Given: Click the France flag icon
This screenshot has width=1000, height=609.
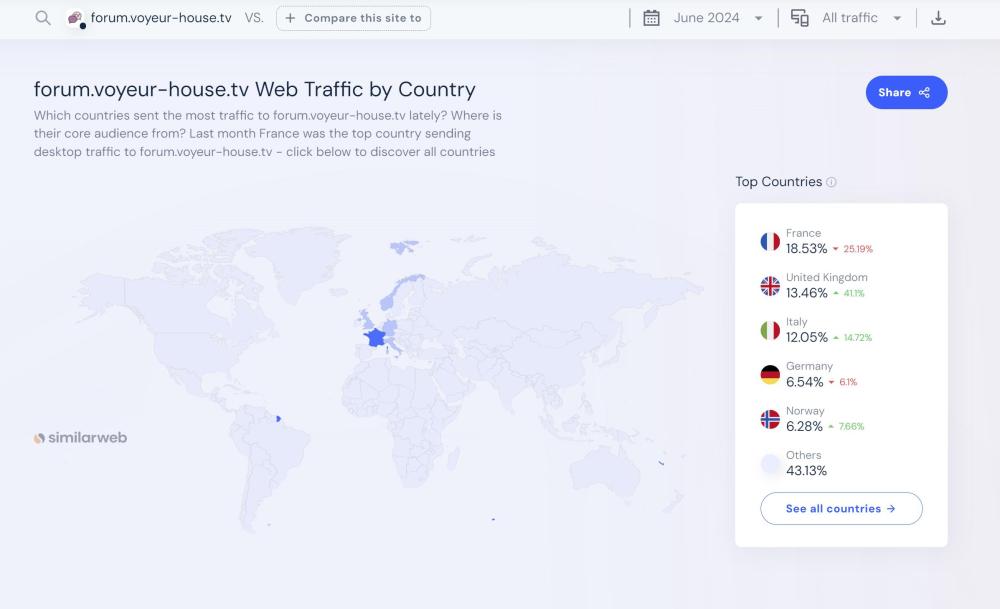Looking at the screenshot, I should (770, 242).
